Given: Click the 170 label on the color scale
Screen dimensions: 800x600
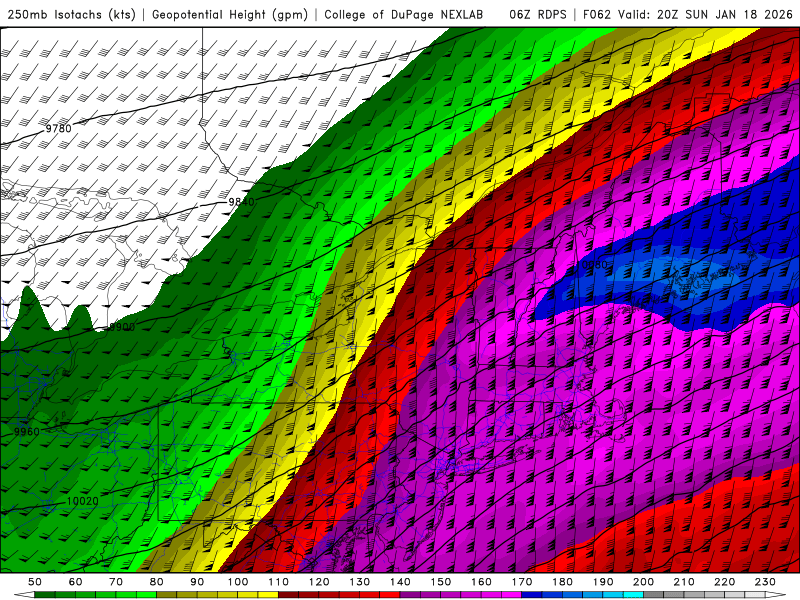Looking at the screenshot, I should click(x=522, y=582).
